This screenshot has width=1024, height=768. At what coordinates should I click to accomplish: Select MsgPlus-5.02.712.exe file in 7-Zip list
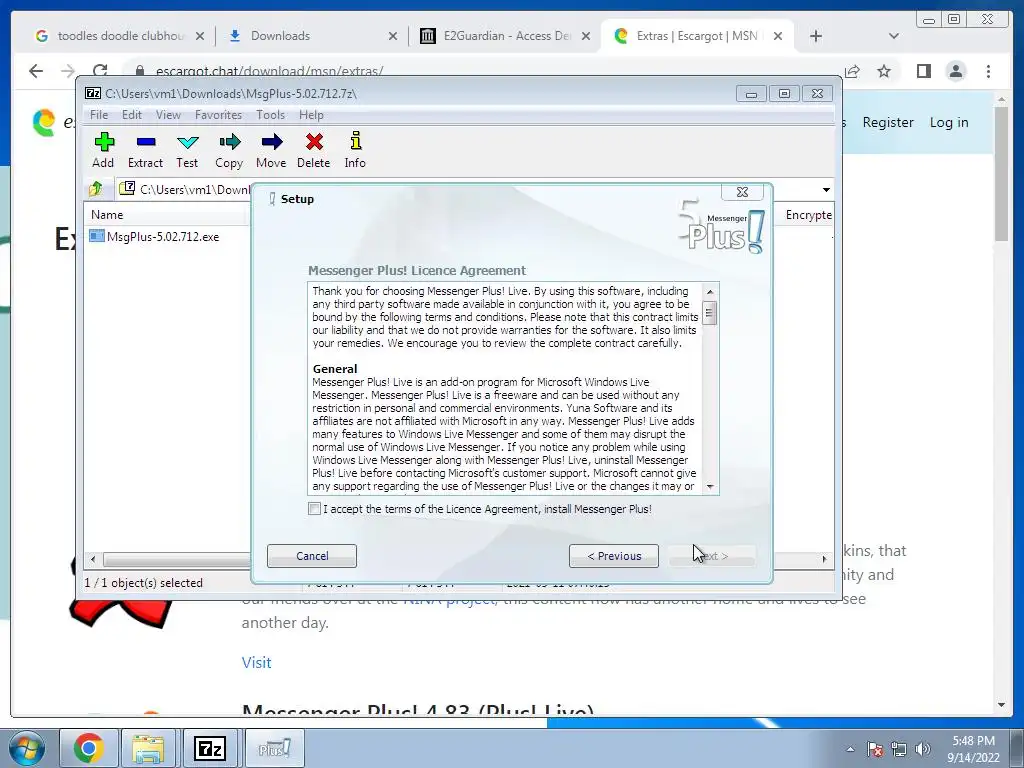pos(155,236)
